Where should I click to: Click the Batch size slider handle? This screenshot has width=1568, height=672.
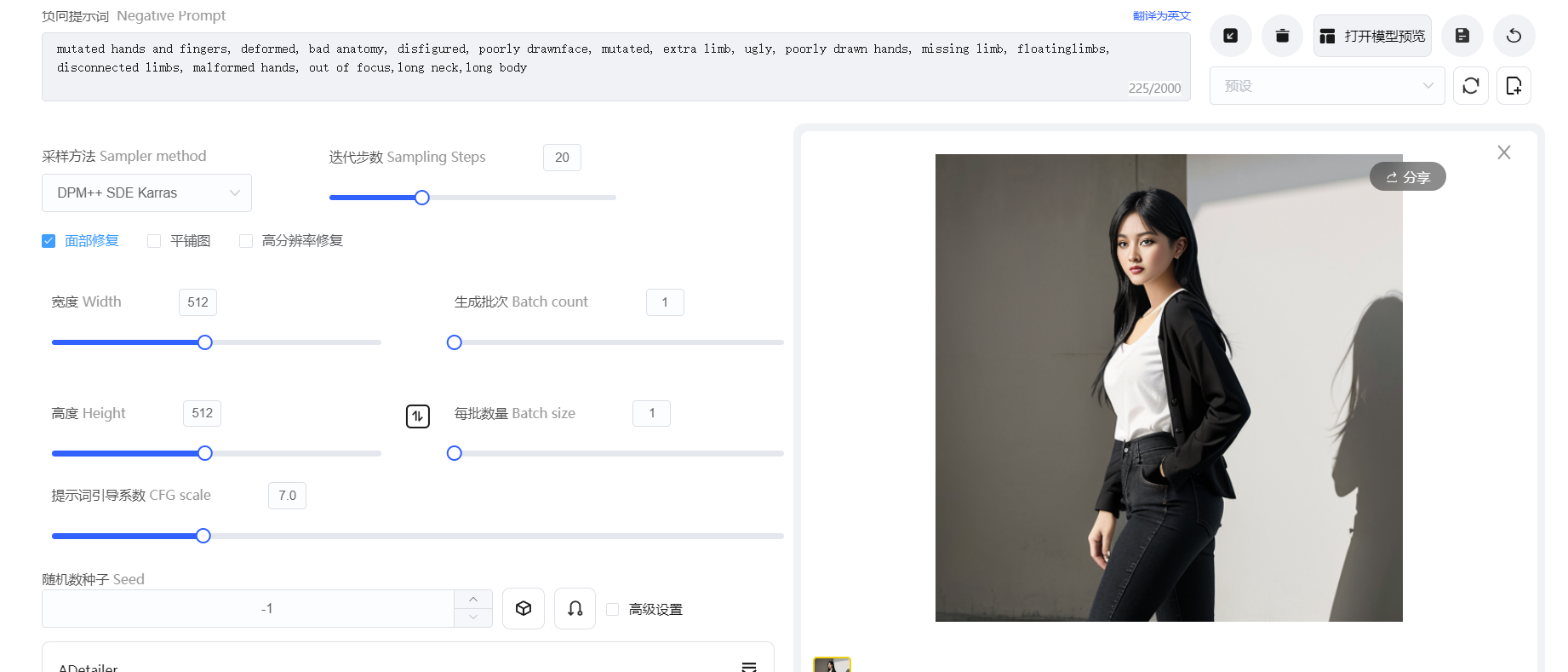point(455,453)
